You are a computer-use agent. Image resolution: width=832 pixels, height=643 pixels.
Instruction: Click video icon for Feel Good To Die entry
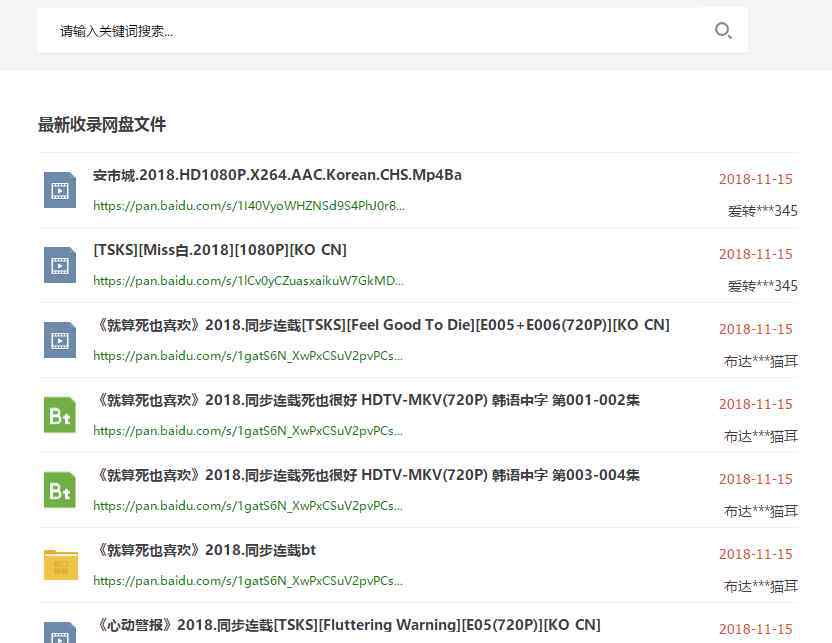[x=60, y=340]
